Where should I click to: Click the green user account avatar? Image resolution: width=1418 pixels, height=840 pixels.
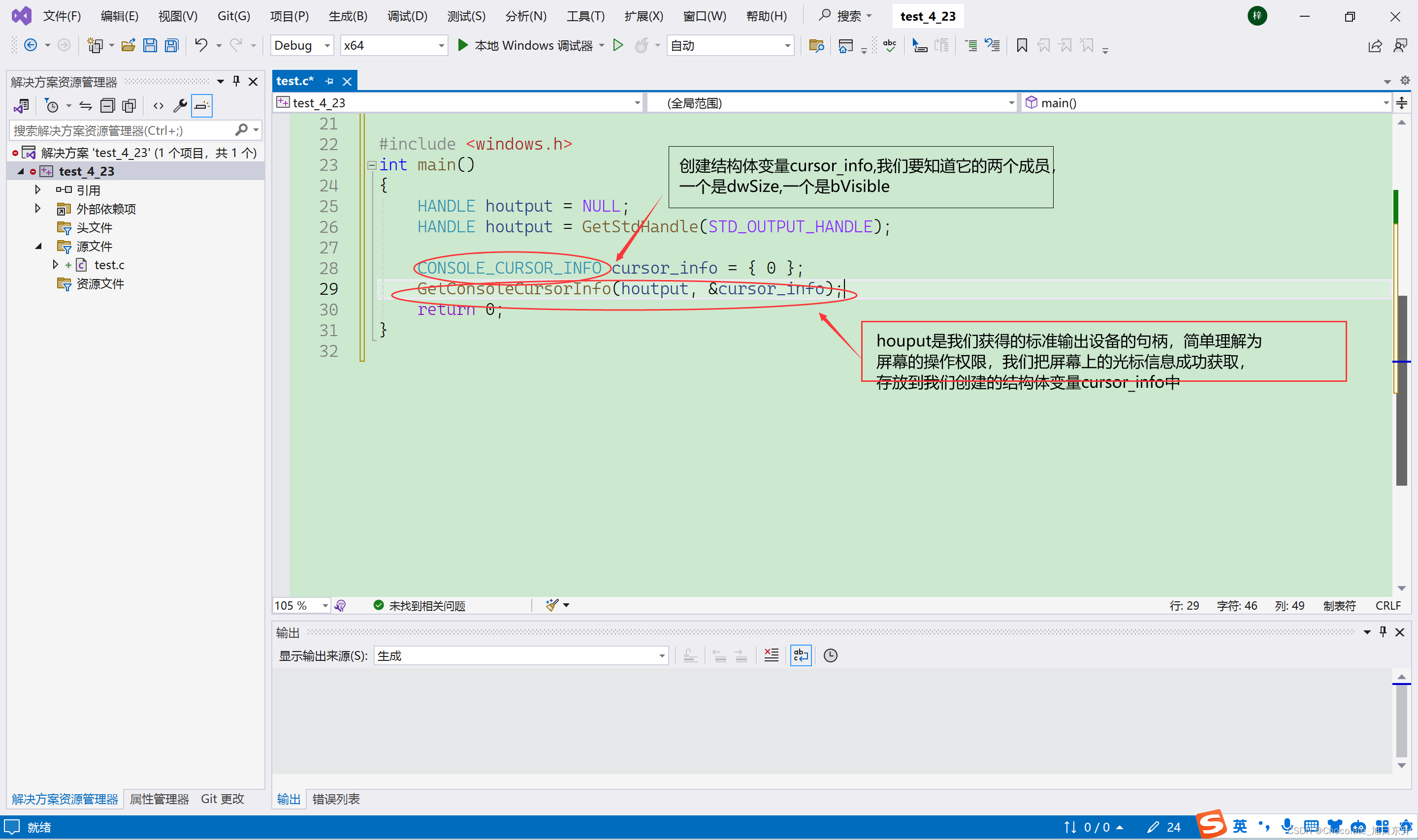[1257, 16]
